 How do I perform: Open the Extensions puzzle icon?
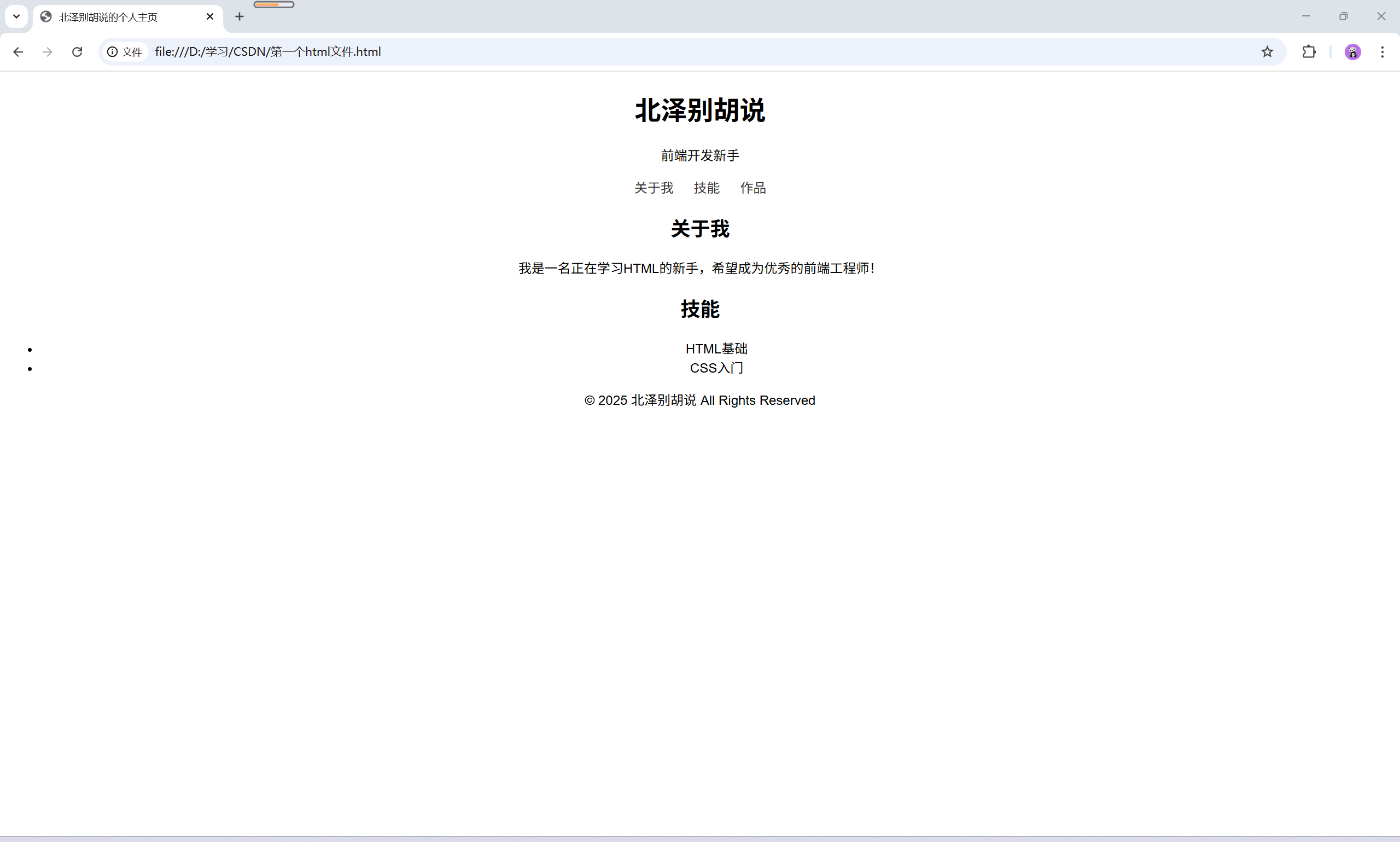click(1309, 51)
